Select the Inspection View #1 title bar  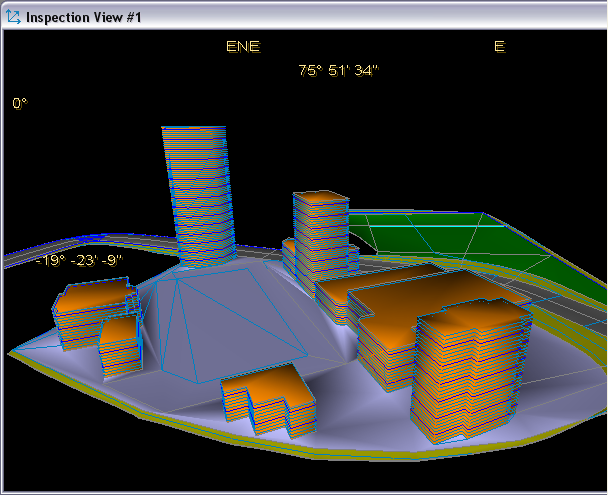[300, 17]
